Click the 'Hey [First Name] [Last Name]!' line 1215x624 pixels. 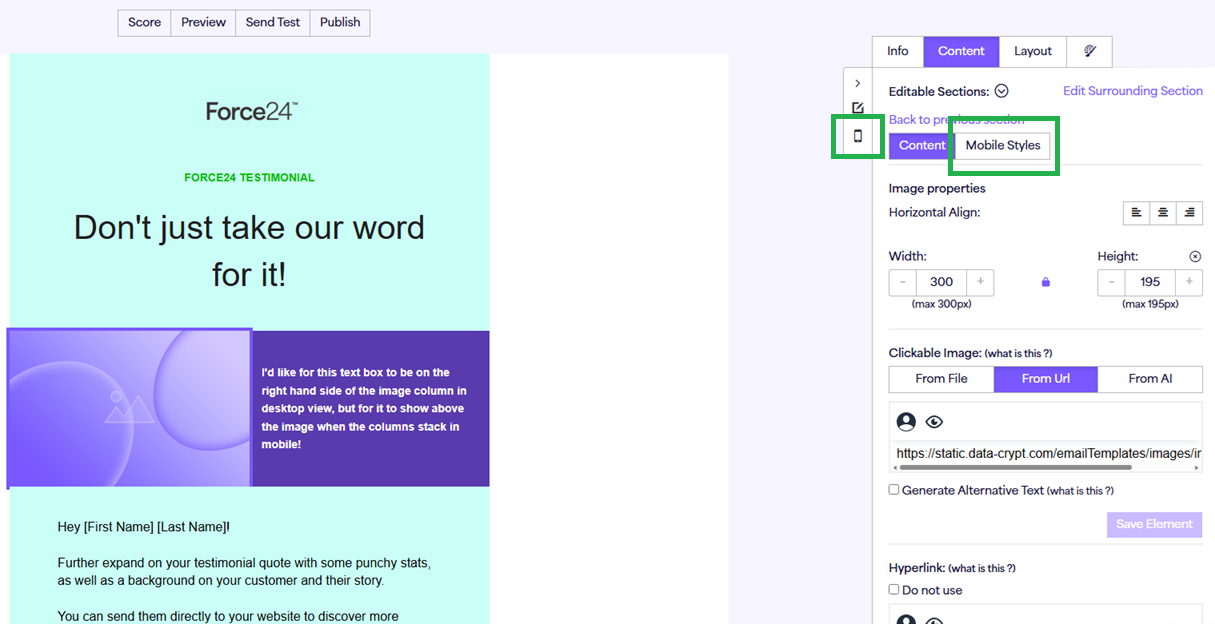point(144,527)
